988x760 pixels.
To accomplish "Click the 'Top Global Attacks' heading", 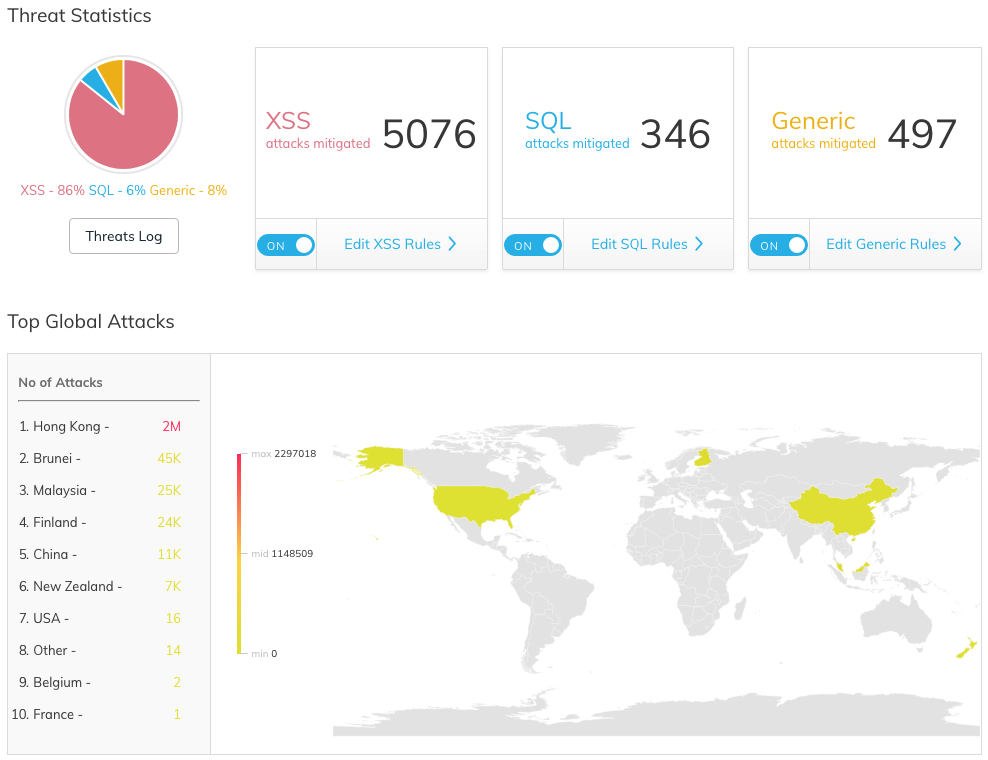I will (x=91, y=322).
